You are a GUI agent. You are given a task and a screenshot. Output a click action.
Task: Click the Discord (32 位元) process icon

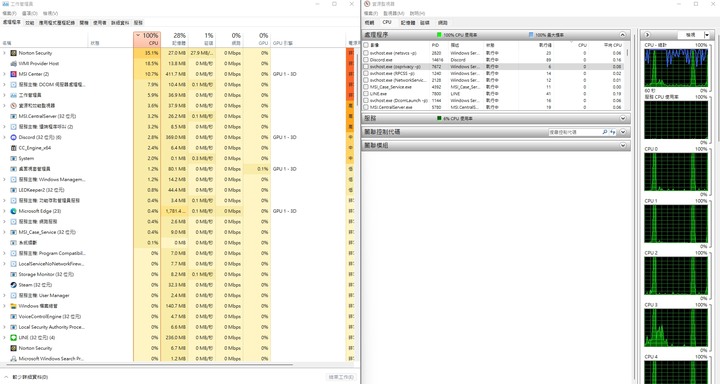click(x=13, y=137)
